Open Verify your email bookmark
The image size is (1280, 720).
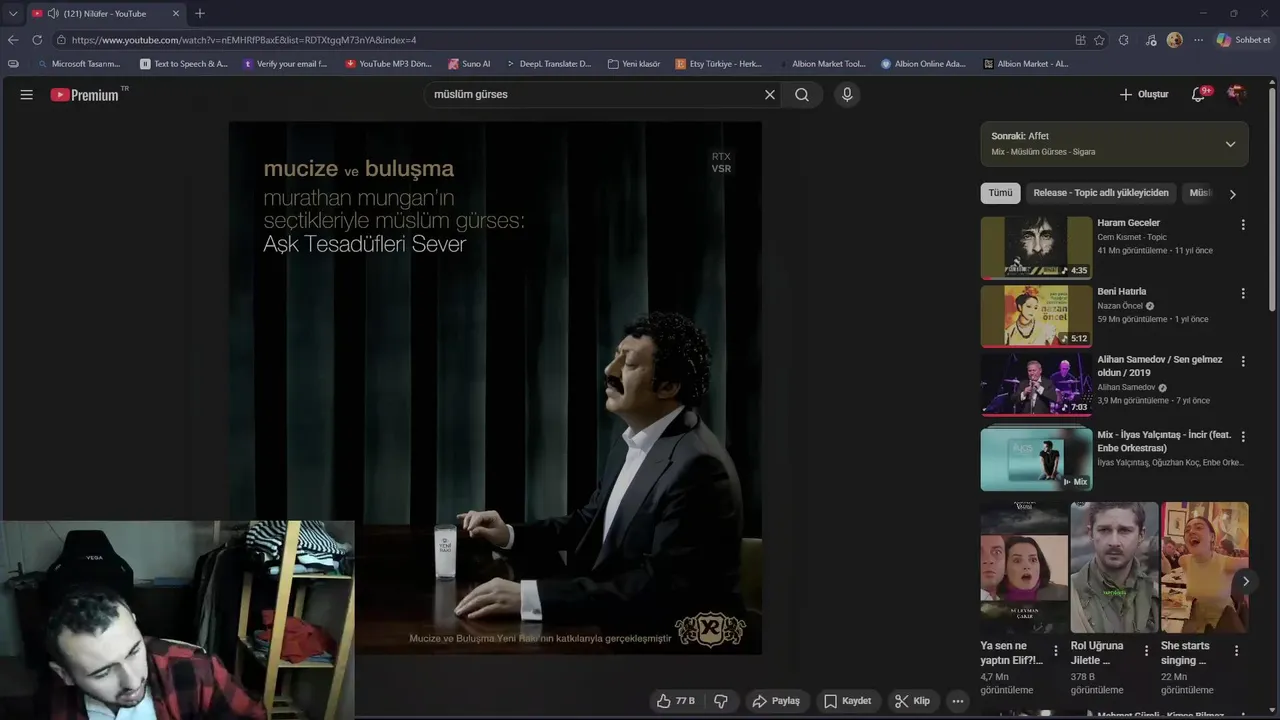tap(286, 64)
